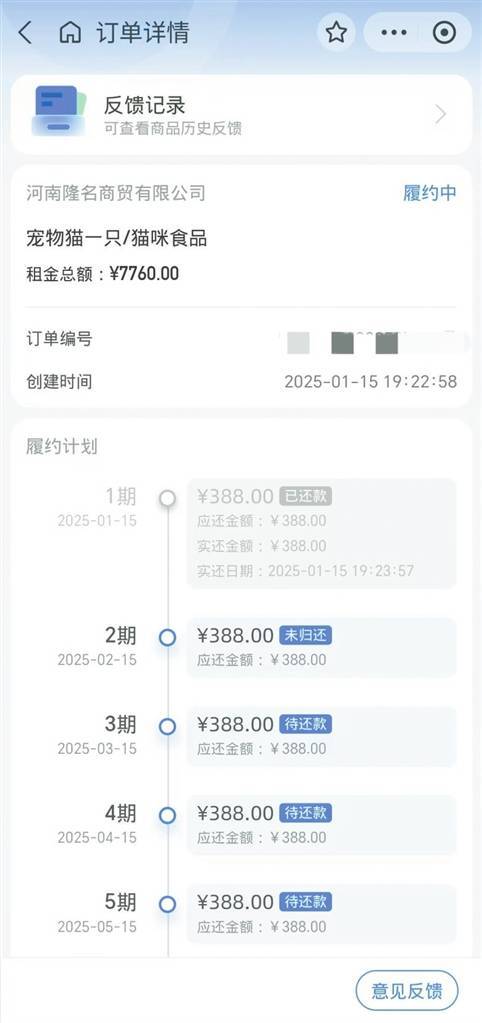Viewport: 482px width, 1023px height.
Task: Close mini program via circle target icon
Action: click(445, 32)
